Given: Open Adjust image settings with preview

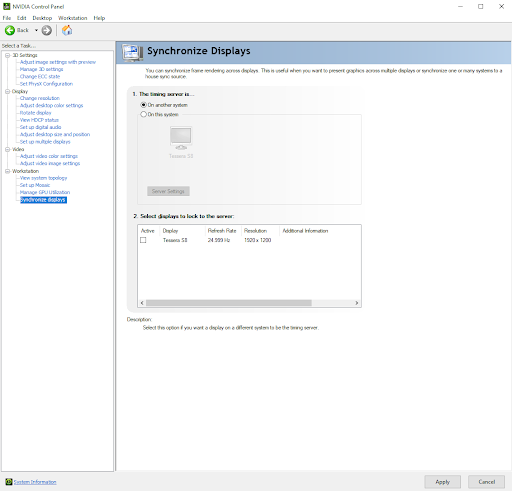Looking at the screenshot, I should click(58, 62).
